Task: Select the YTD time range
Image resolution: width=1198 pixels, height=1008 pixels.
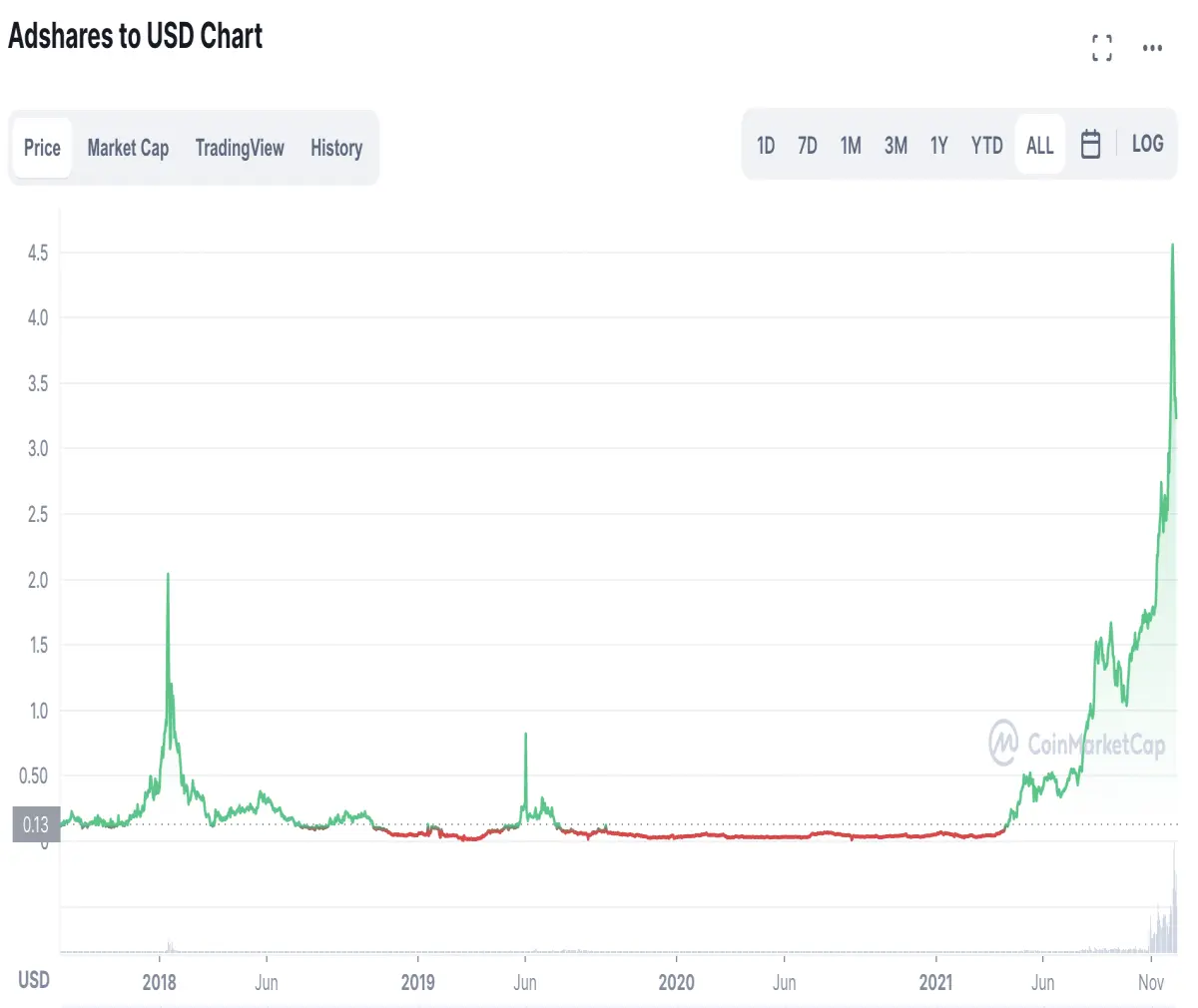Action: pyautogui.click(x=986, y=146)
